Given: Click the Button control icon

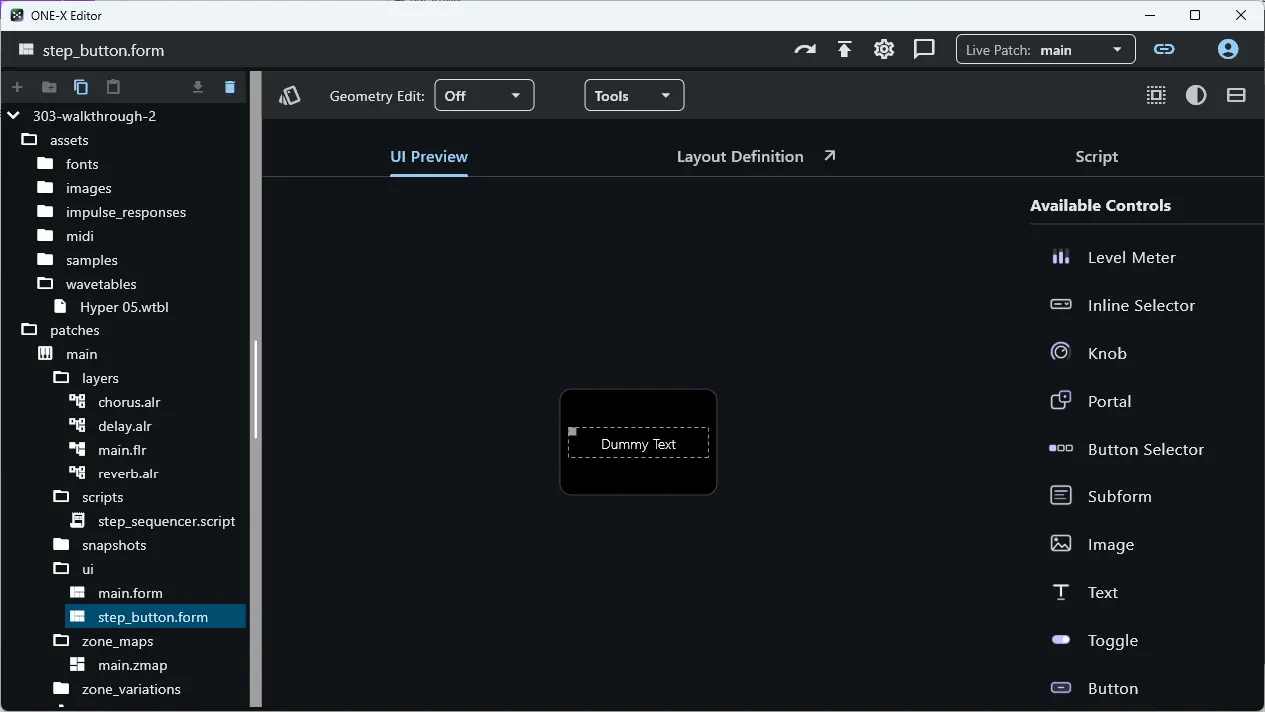Looking at the screenshot, I should click(1061, 688).
